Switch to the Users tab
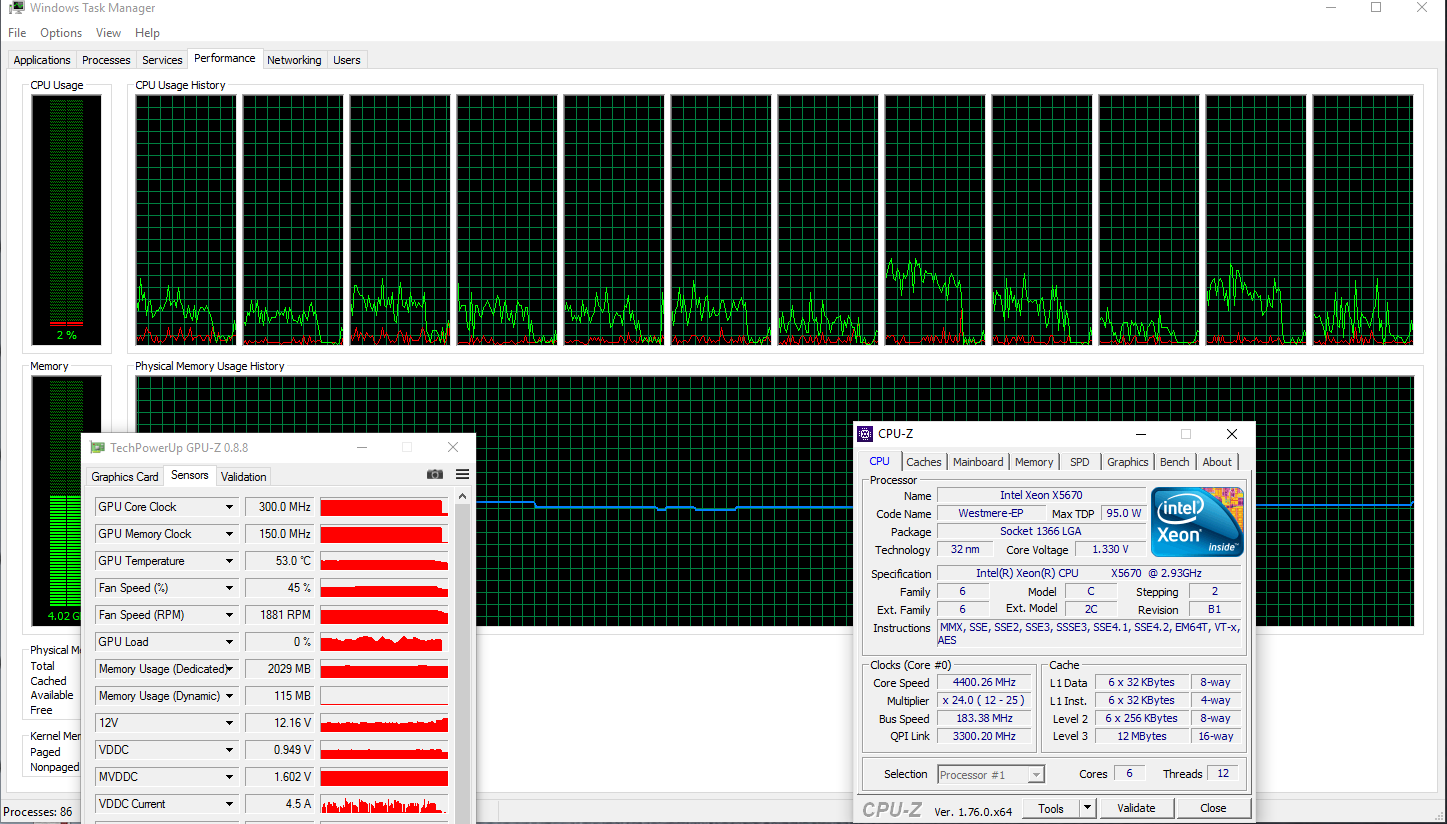This screenshot has height=824, width=1447. pyautogui.click(x=347, y=60)
